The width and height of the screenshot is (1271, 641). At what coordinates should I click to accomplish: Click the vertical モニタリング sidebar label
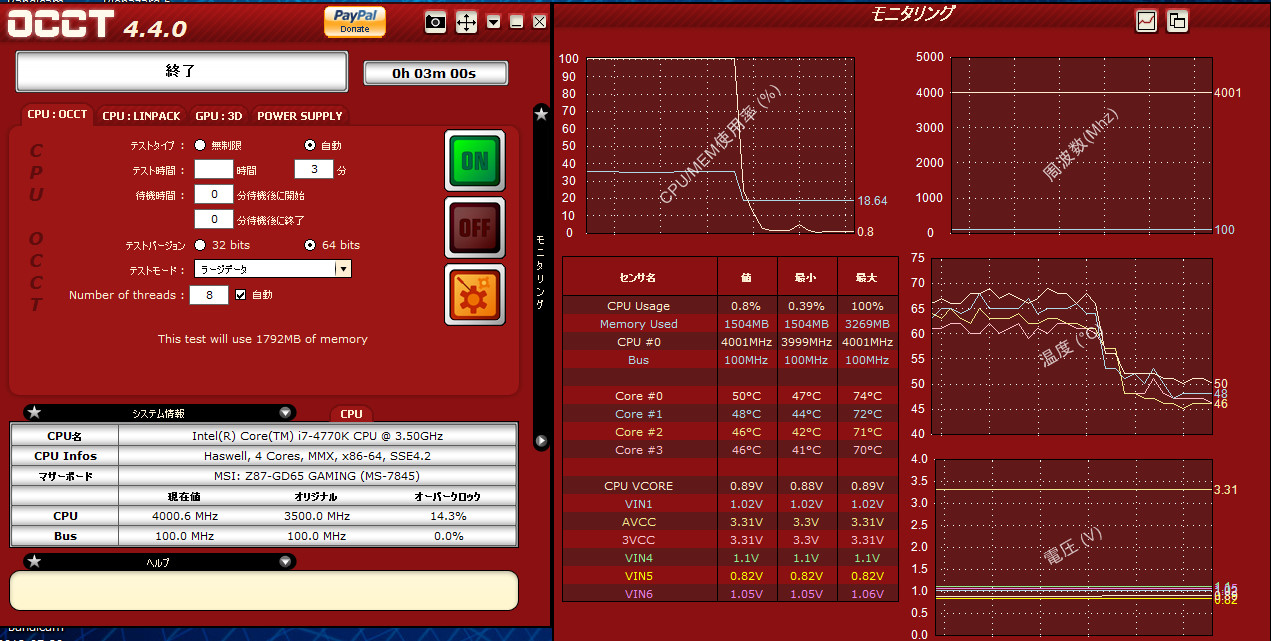point(541,271)
